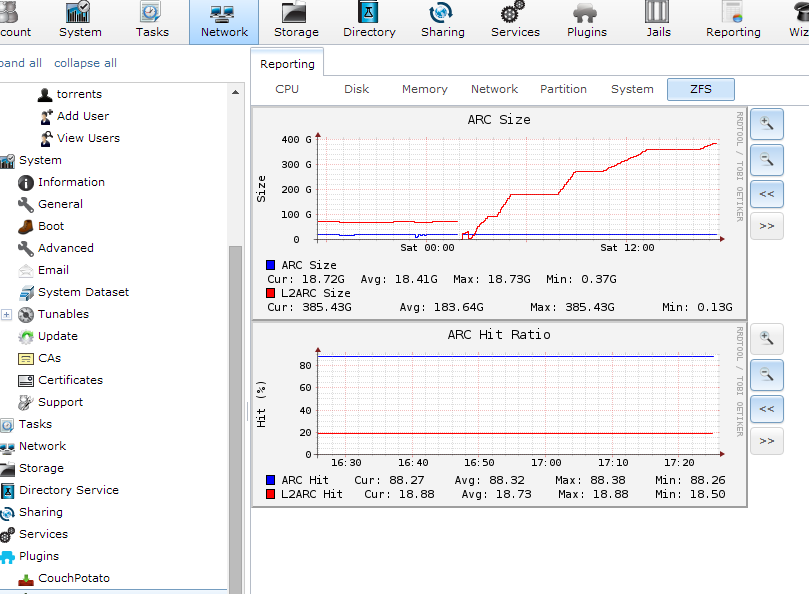Zoom out on ARC Hit Ratio graph
The width and height of the screenshot is (809, 594).
766,374
